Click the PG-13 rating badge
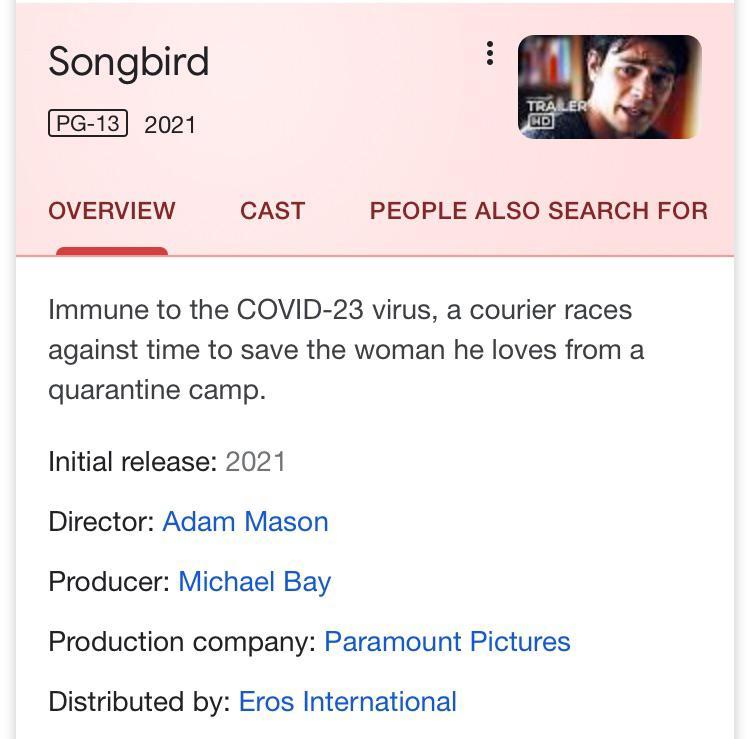The height and width of the screenshot is (739, 750). (x=88, y=124)
